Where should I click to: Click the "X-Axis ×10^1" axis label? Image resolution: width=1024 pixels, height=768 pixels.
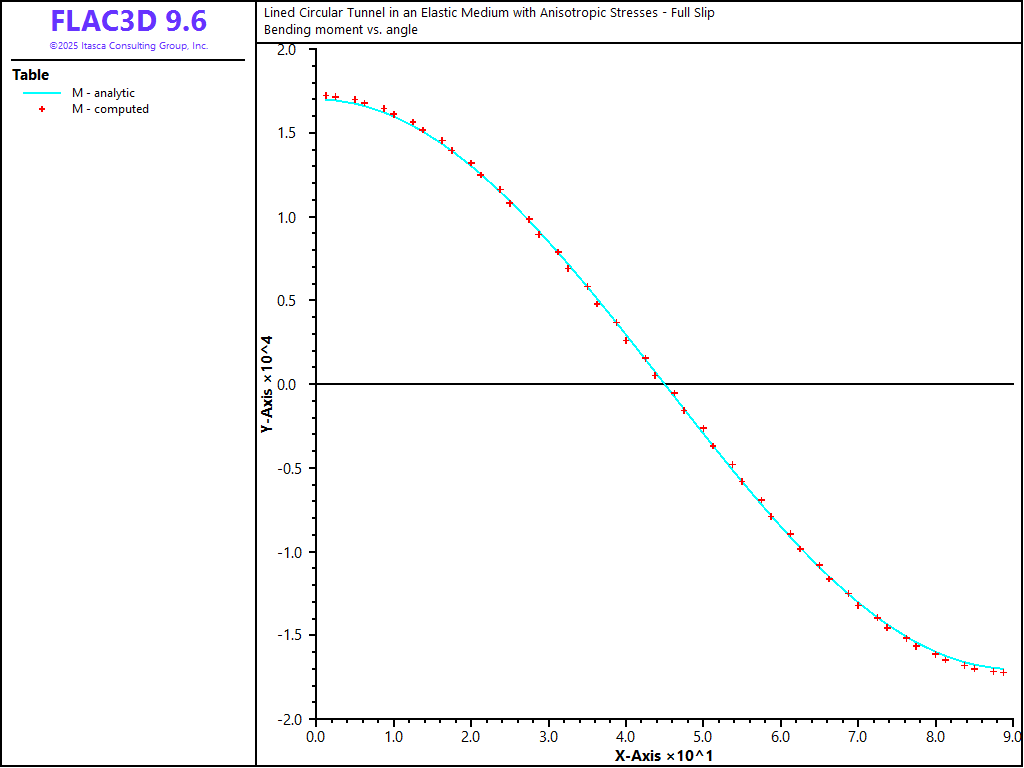(x=664, y=755)
